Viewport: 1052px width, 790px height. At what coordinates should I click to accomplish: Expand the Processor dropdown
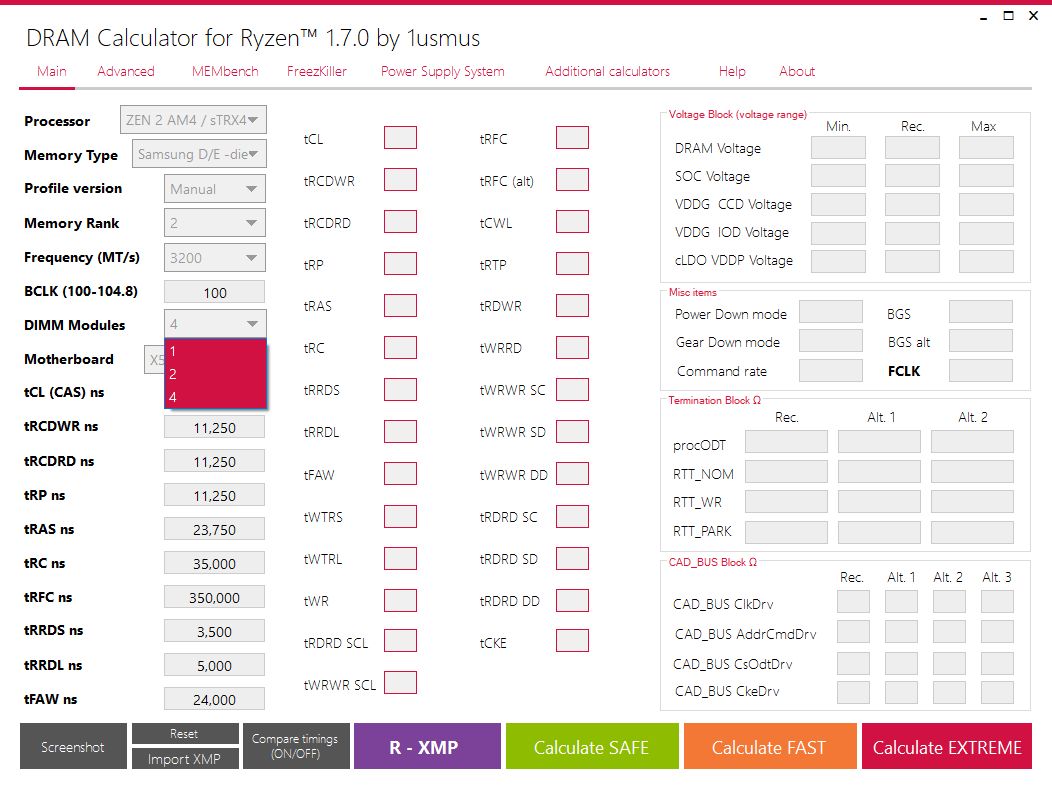pos(193,119)
